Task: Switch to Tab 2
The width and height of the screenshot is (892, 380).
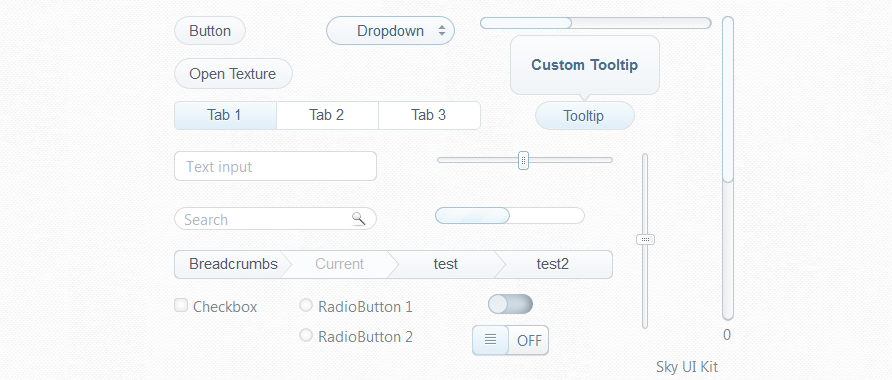Action: tap(327, 115)
